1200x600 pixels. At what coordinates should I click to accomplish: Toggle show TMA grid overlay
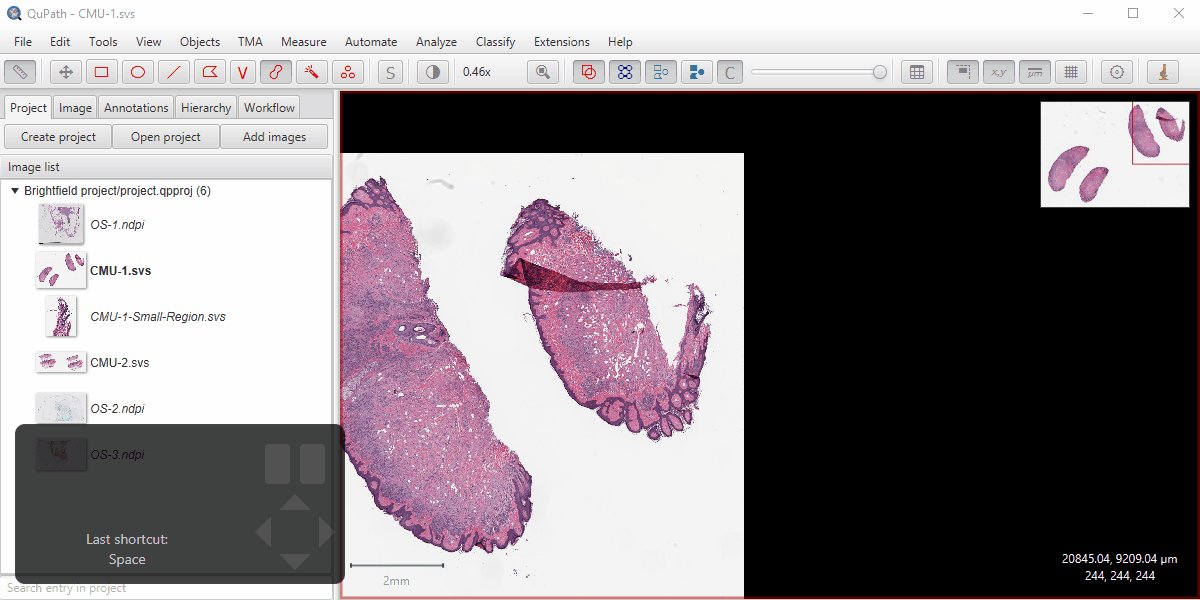coord(625,72)
